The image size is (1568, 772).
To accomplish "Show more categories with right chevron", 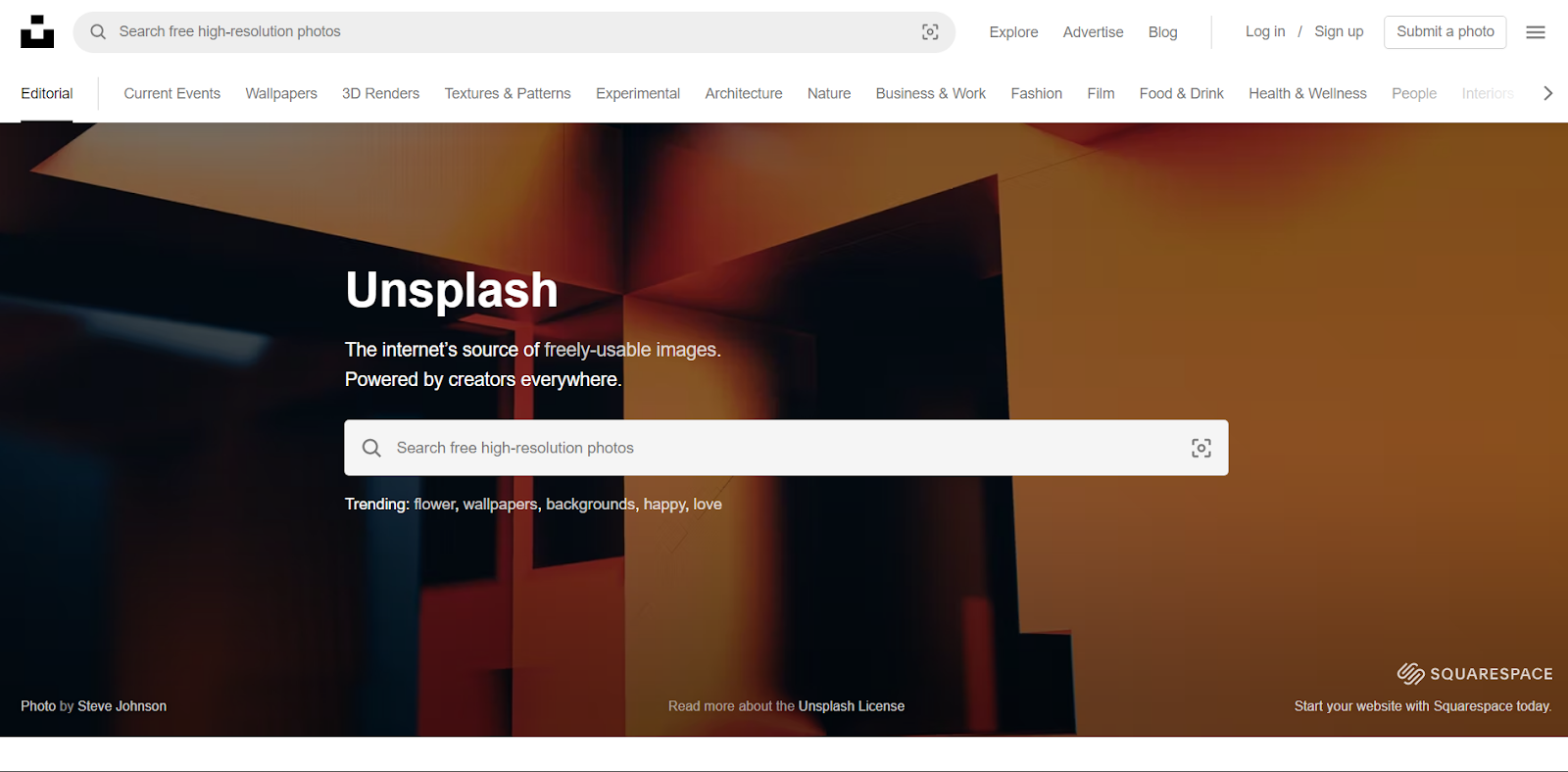I will 1548,93.
